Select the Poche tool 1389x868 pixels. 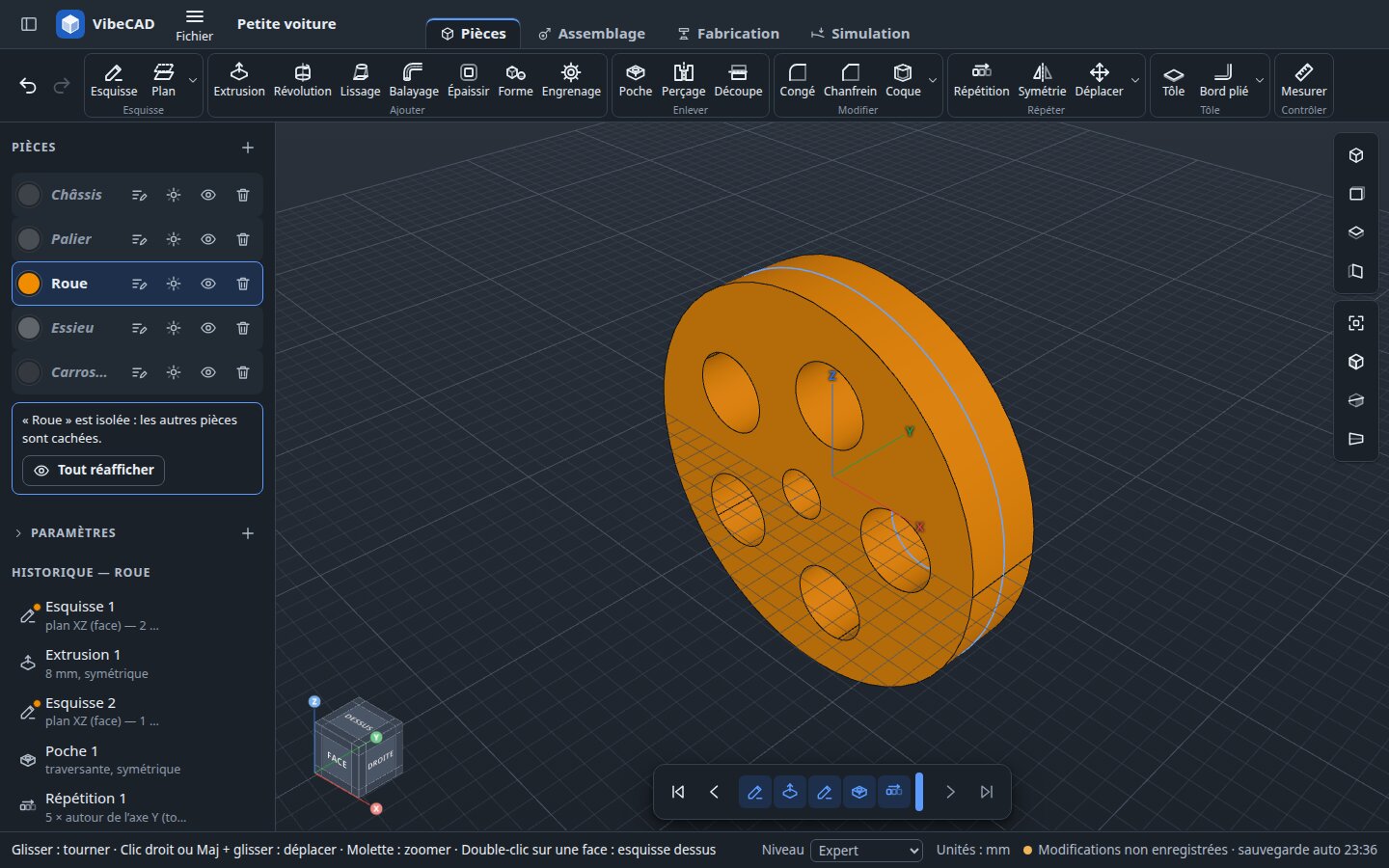636,80
